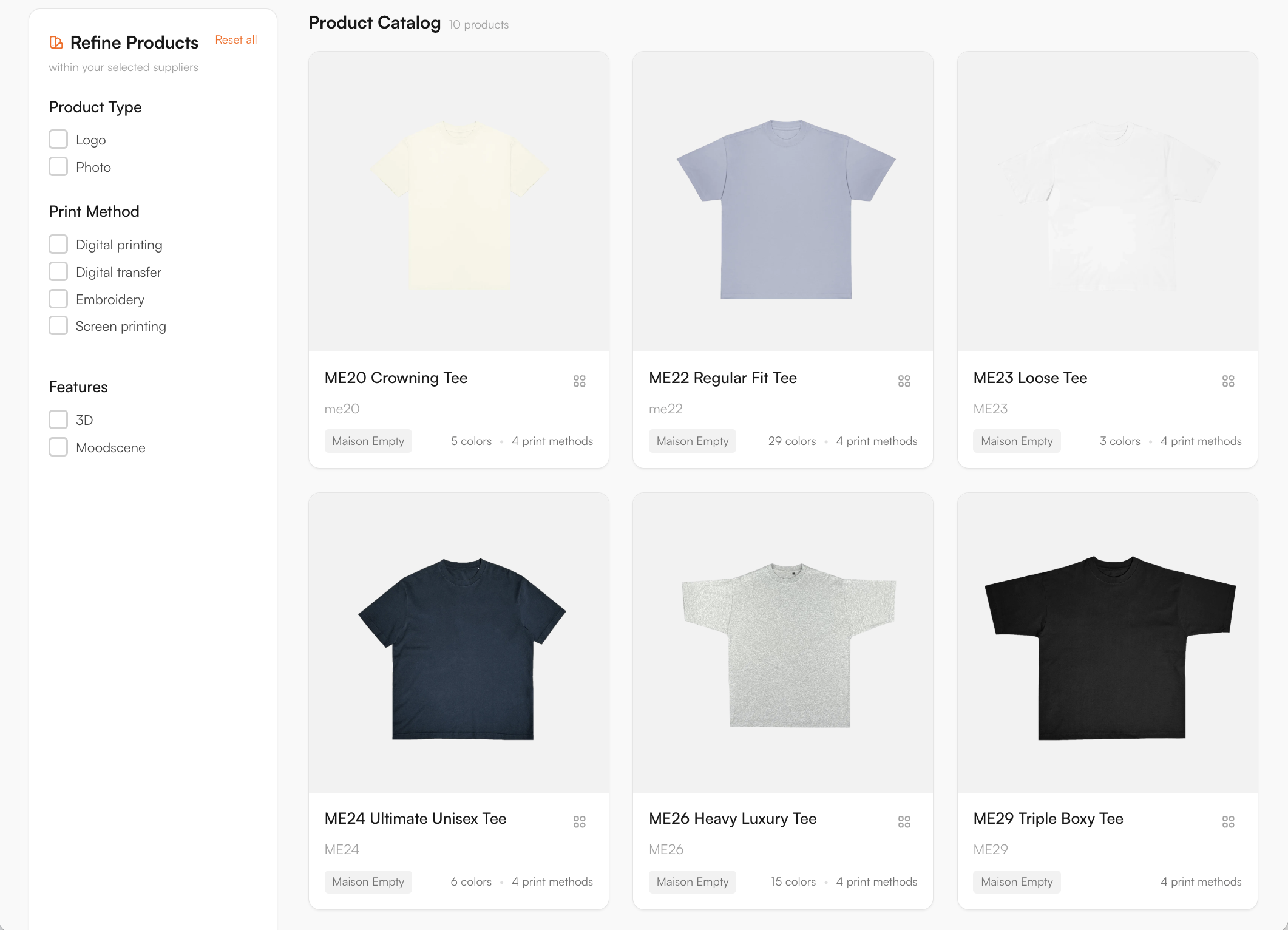Click the Product Catalog heading

point(375,22)
